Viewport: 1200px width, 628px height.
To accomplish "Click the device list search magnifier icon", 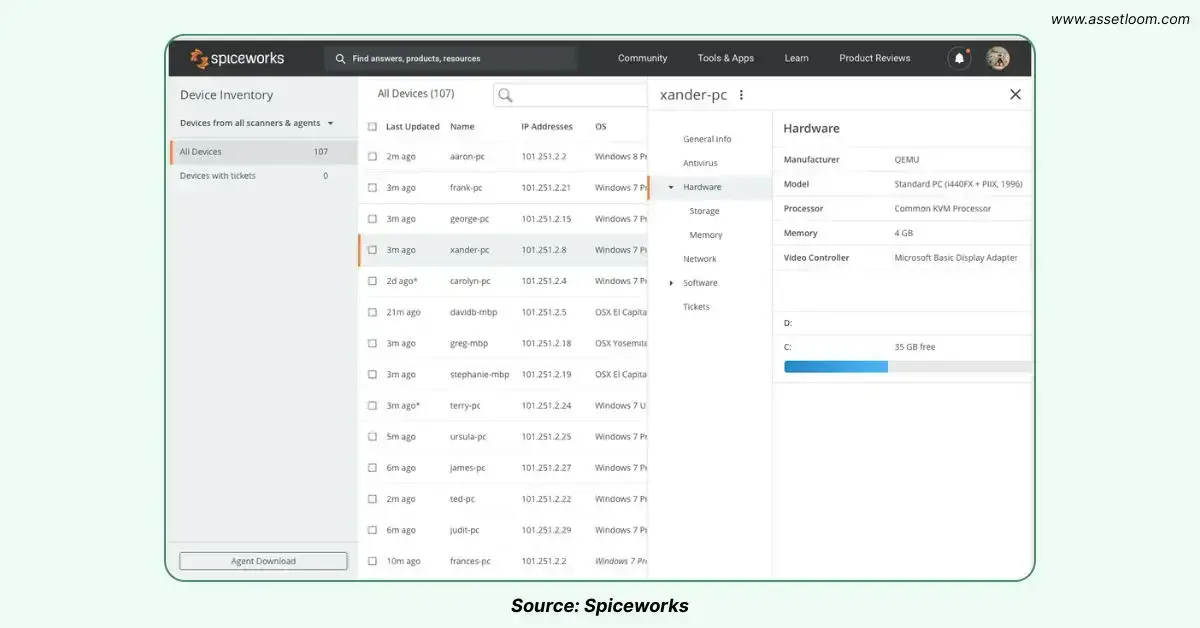I will (x=505, y=95).
